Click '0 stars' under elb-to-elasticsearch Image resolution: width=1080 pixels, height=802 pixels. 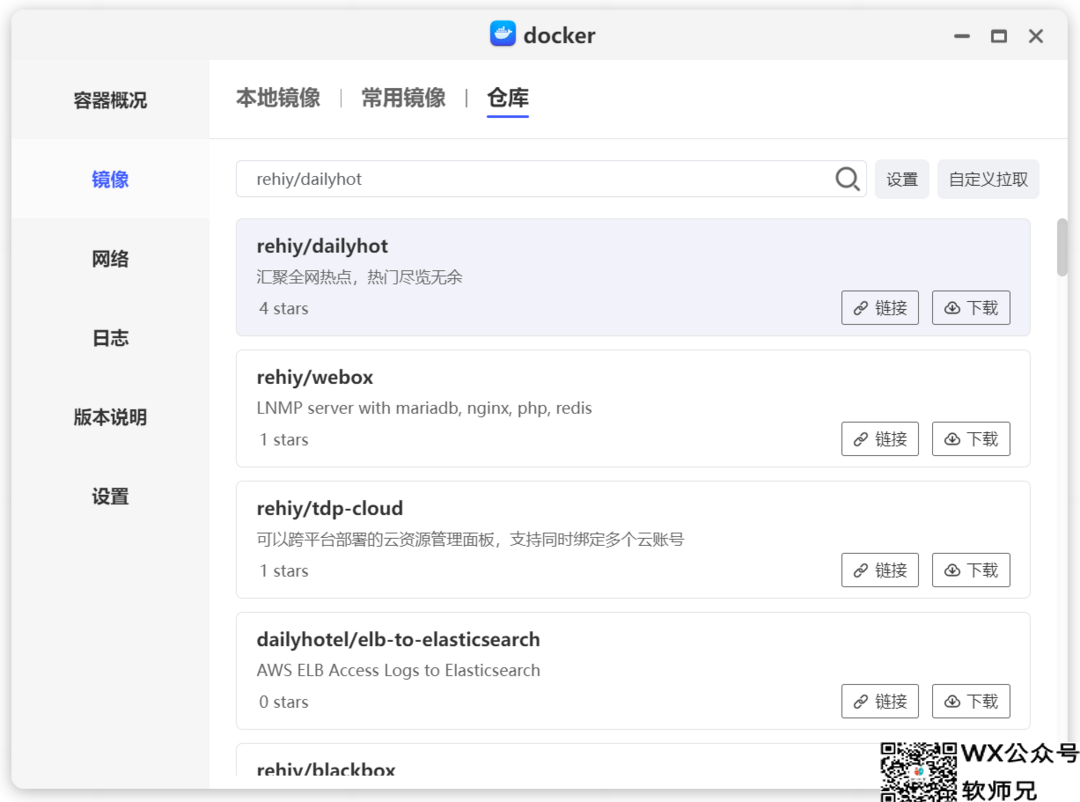284,702
